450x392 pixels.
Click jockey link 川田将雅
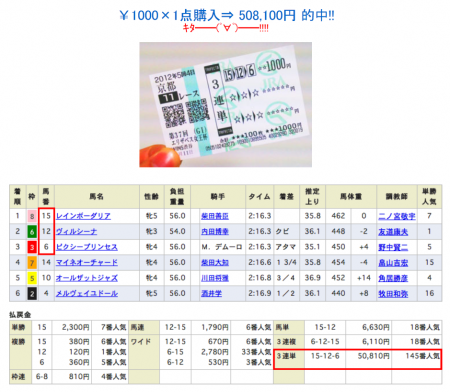pyautogui.click(x=215, y=278)
